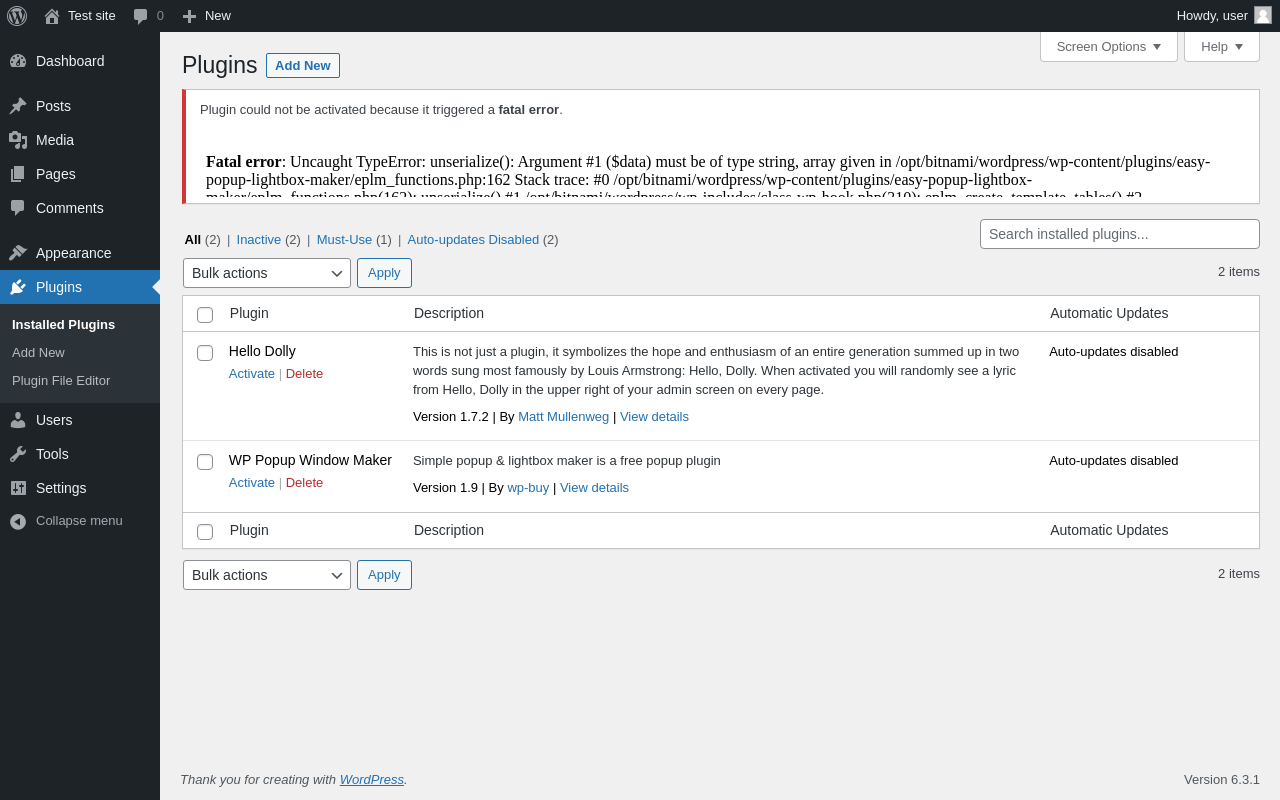
Task: Filter plugins by Inactive tab
Action: click(x=259, y=240)
